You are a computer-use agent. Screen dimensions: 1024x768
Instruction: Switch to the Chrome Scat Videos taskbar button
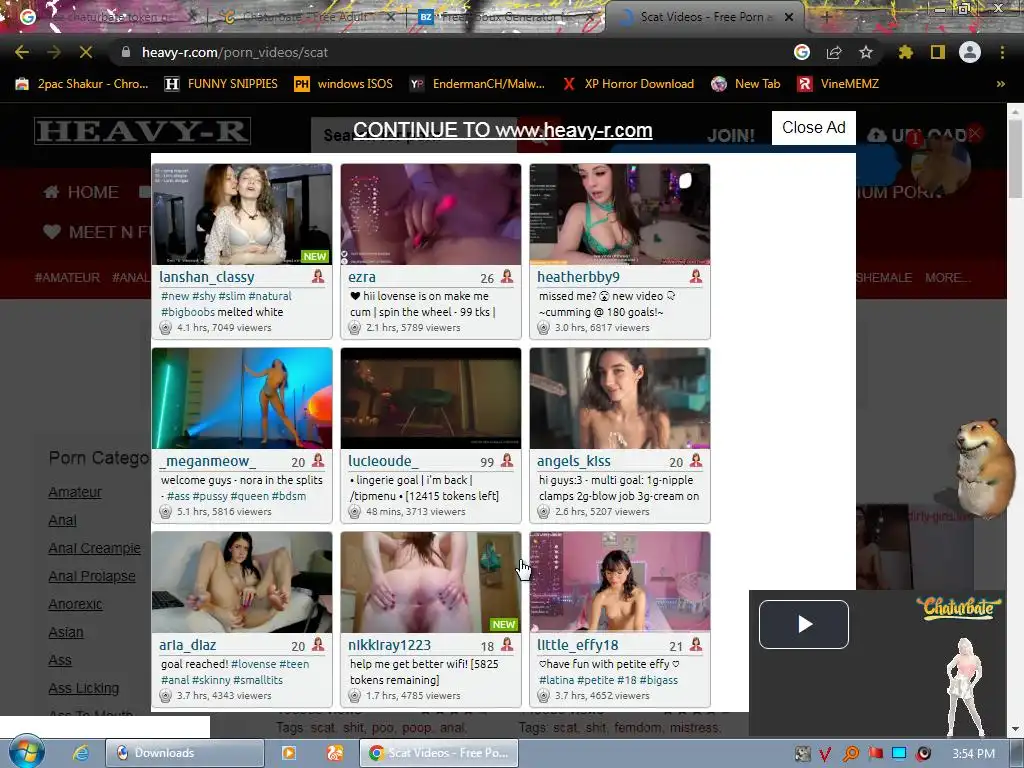tap(438, 753)
